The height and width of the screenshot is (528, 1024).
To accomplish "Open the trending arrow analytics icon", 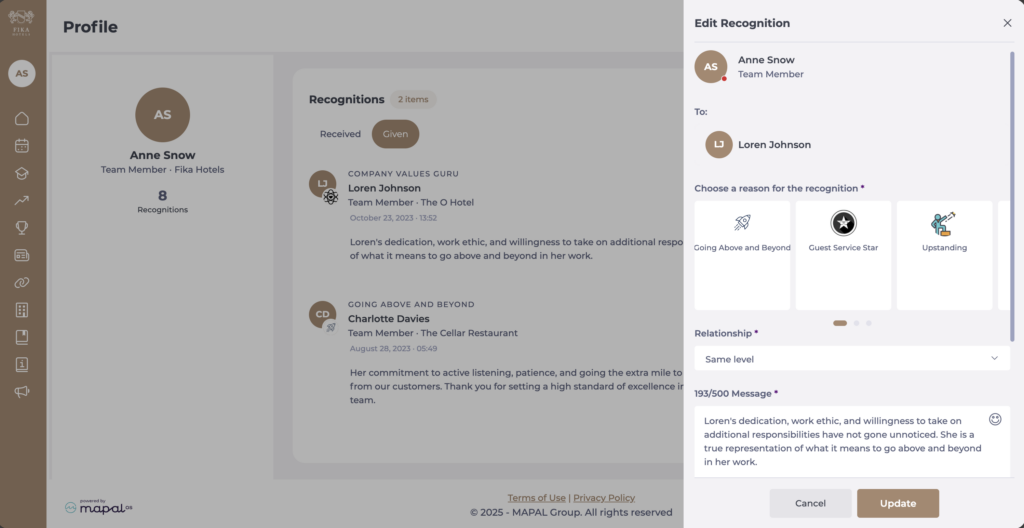I will click(22, 200).
